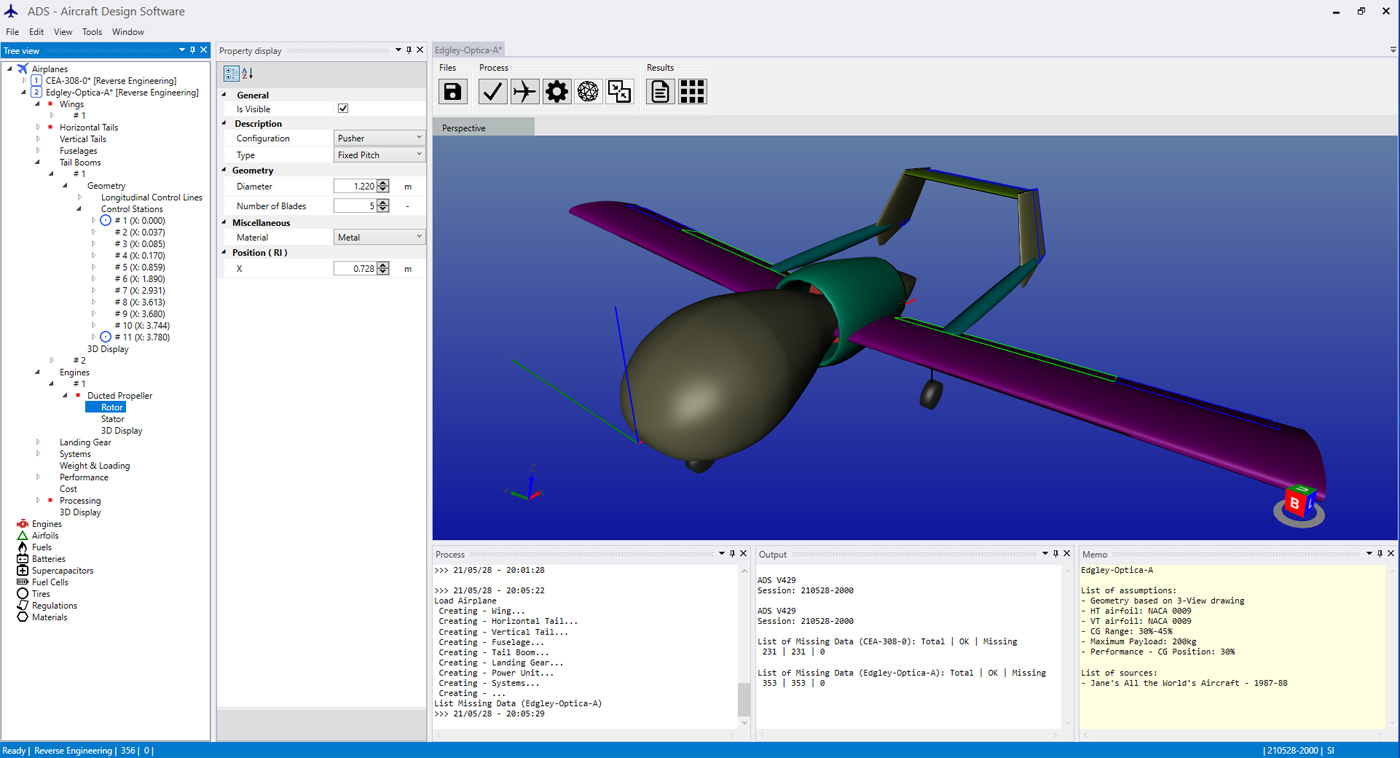Select the Edgley-Optica-A document tab
The image size is (1400, 758).
(x=469, y=50)
